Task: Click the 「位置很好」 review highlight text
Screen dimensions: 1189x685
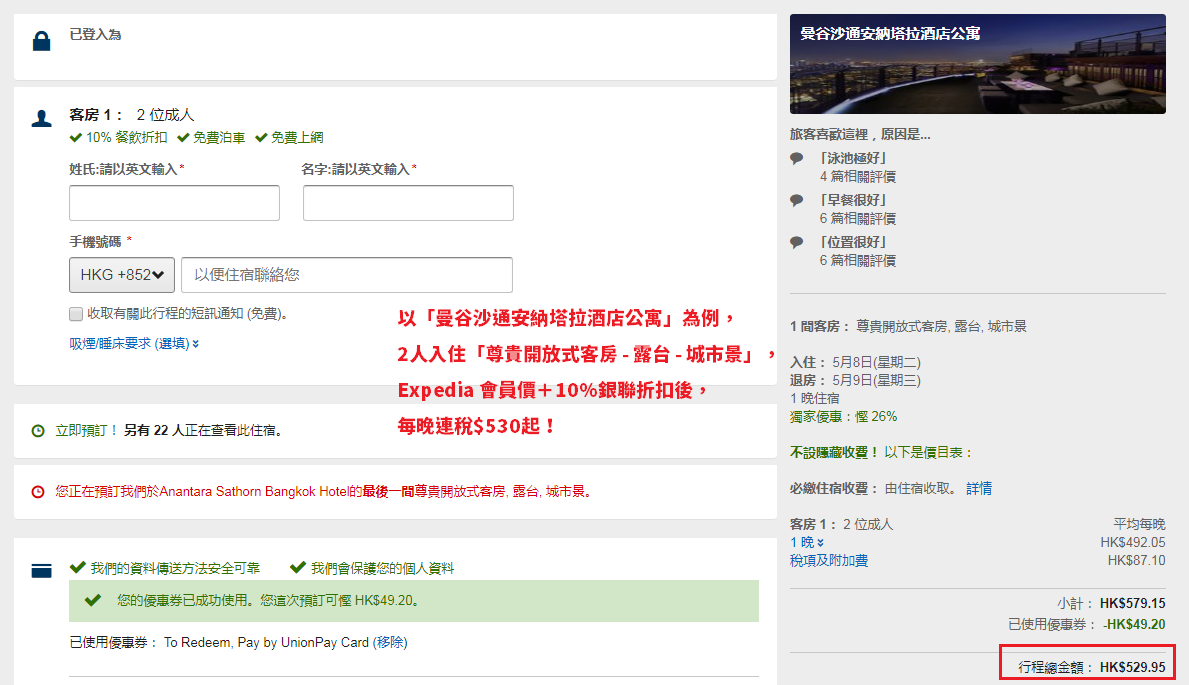Action: 853,242
